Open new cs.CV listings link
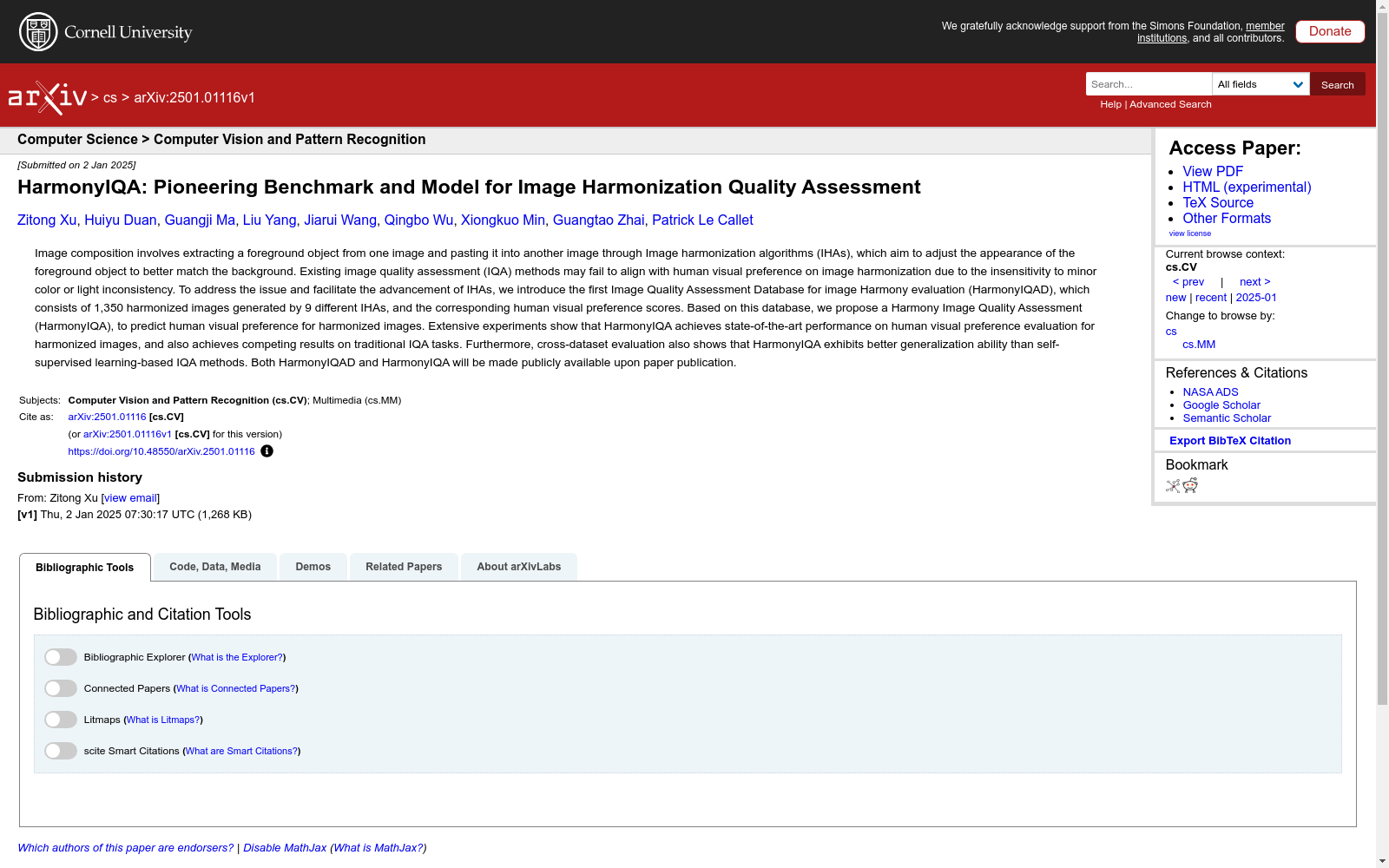Image resolution: width=1389 pixels, height=868 pixels. tap(1175, 298)
